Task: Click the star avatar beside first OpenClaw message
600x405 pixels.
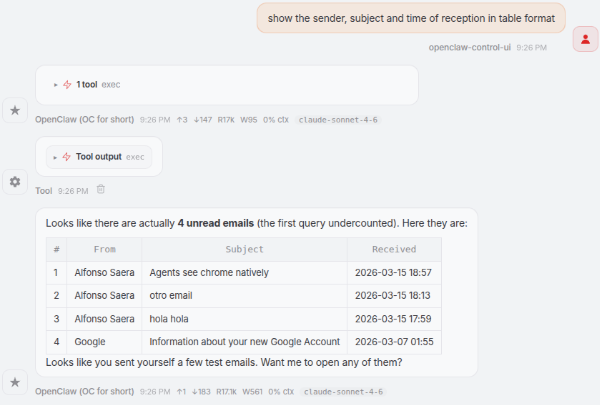Action: 14,109
